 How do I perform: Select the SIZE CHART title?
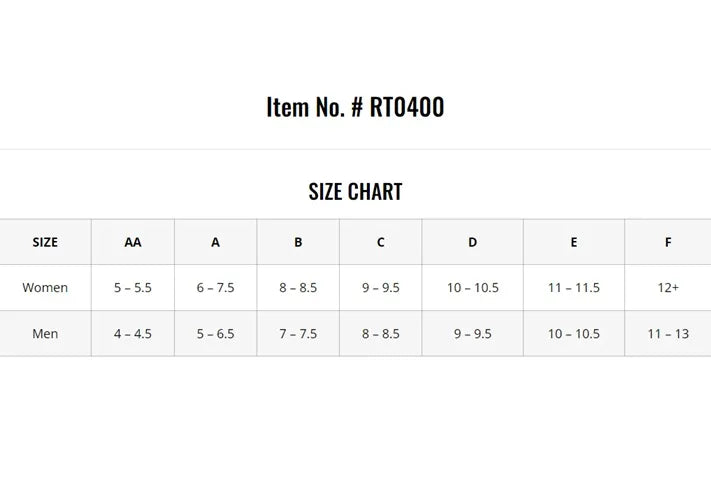pos(355,192)
